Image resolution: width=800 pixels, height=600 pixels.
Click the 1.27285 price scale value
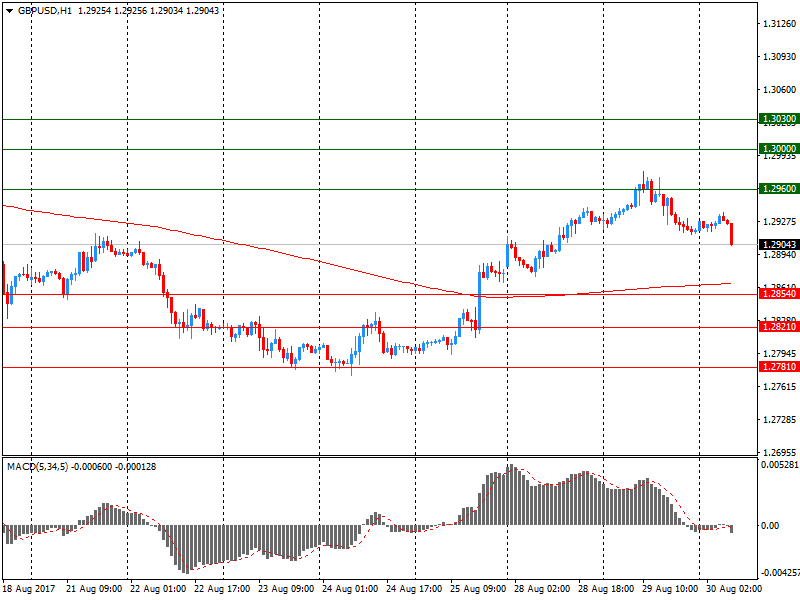point(780,420)
